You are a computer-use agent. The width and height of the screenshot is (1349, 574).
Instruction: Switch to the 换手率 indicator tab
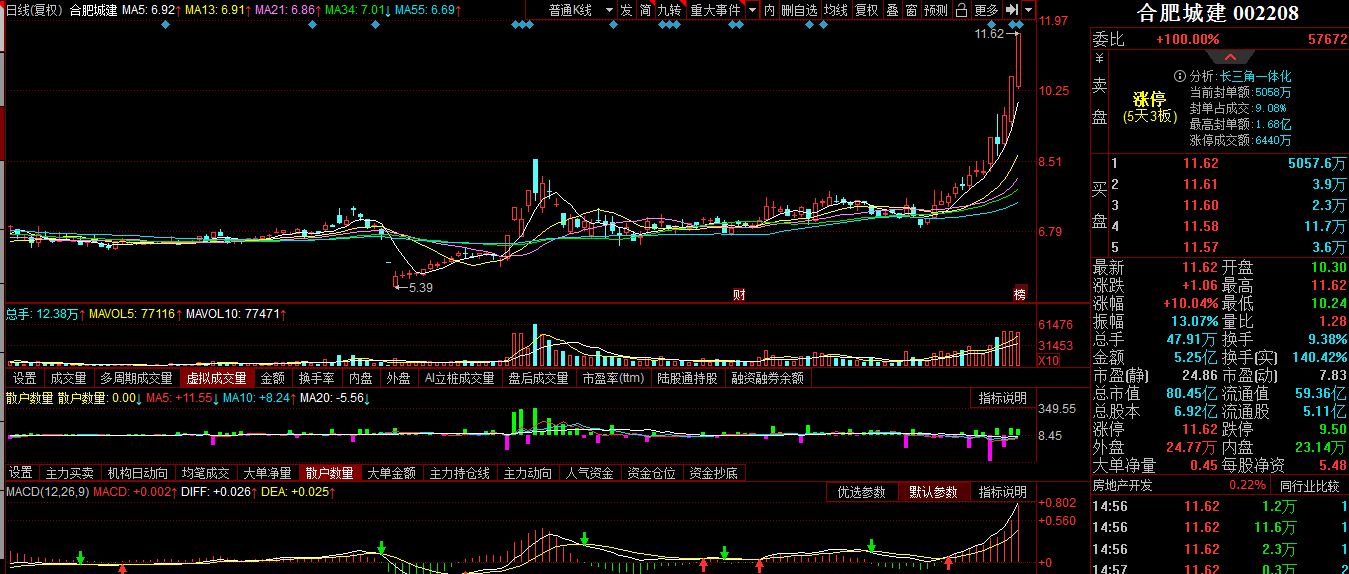coord(316,379)
